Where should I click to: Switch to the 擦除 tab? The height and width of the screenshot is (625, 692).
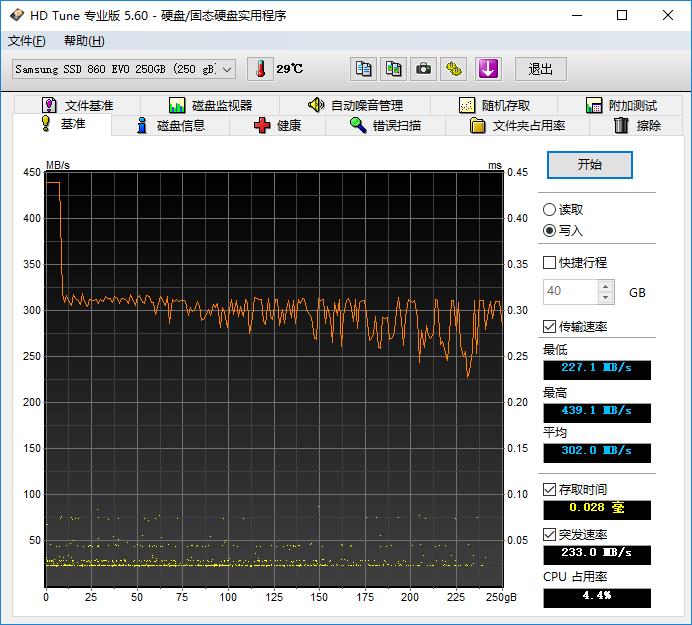(637, 125)
